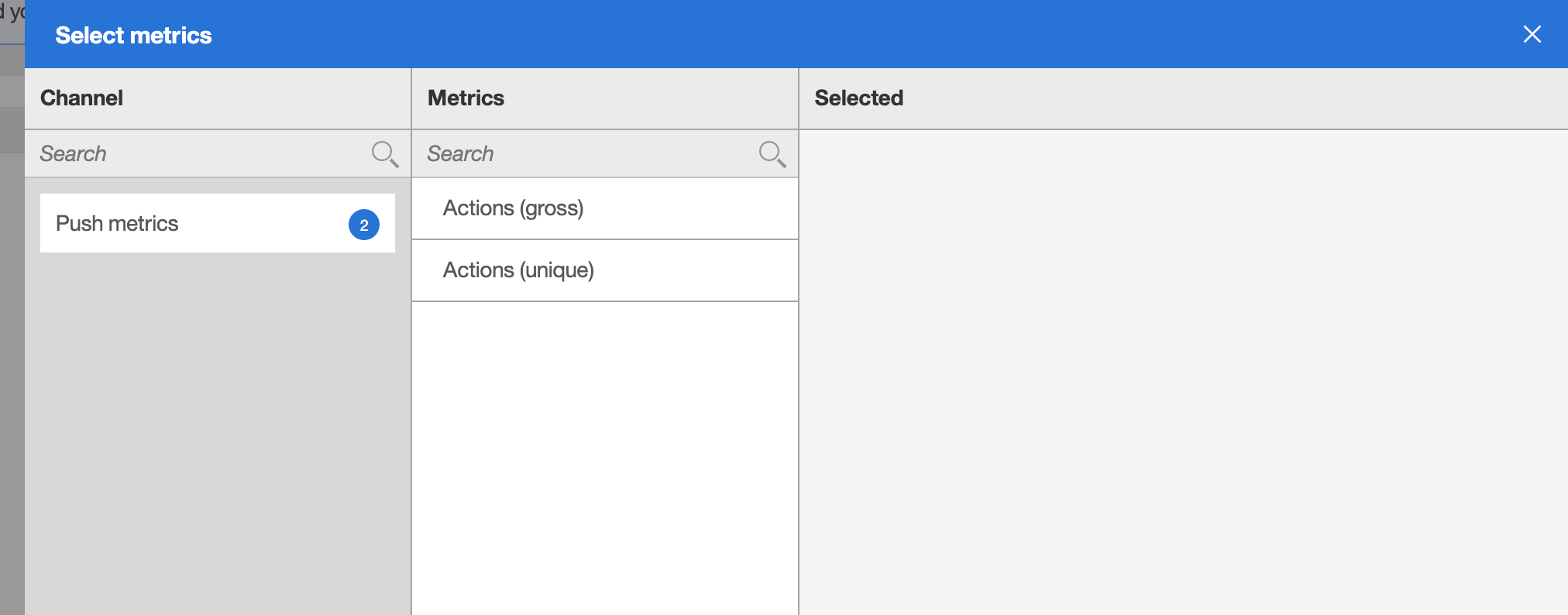The width and height of the screenshot is (1568, 615).
Task: Click the Channel search magnifier icon
Action: pos(384,153)
